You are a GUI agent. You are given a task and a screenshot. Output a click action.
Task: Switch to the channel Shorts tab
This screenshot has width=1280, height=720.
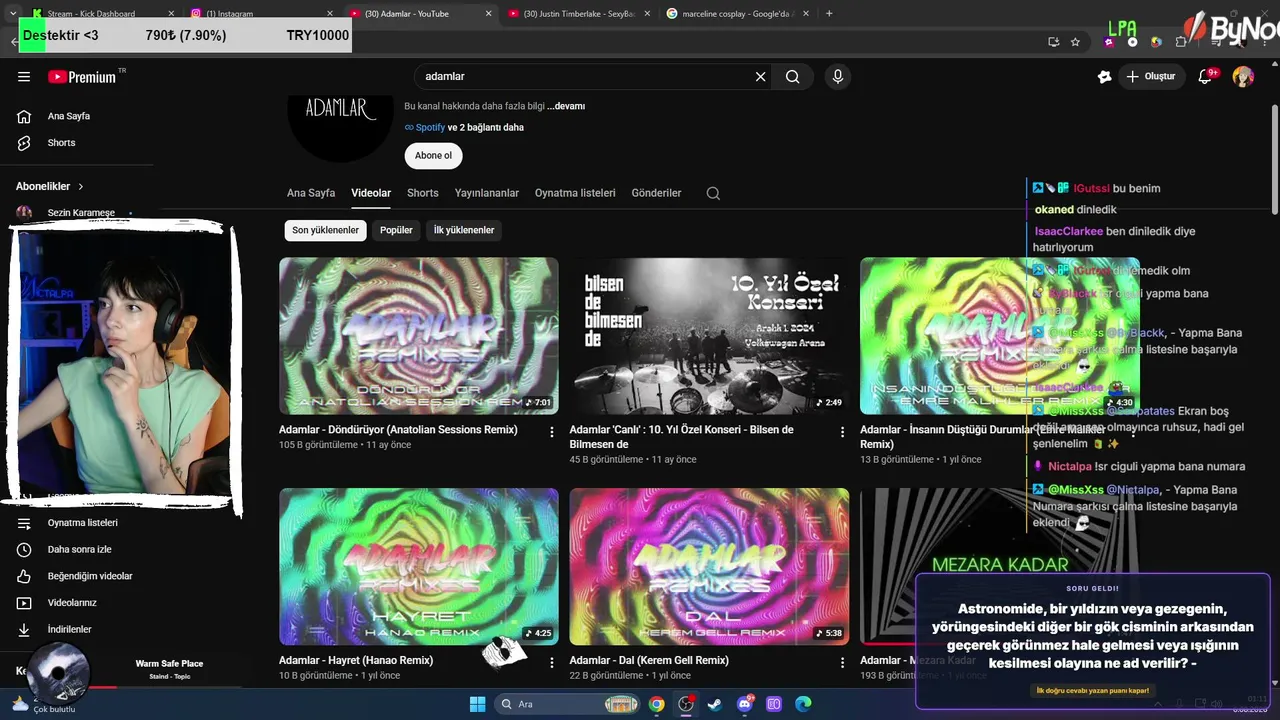click(423, 193)
